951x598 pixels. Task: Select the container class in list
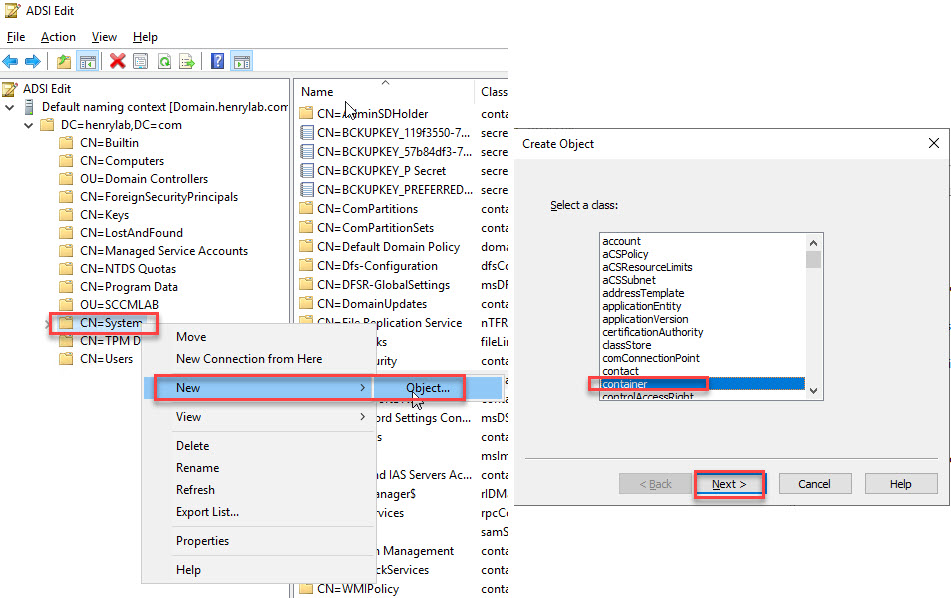click(625, 384)
